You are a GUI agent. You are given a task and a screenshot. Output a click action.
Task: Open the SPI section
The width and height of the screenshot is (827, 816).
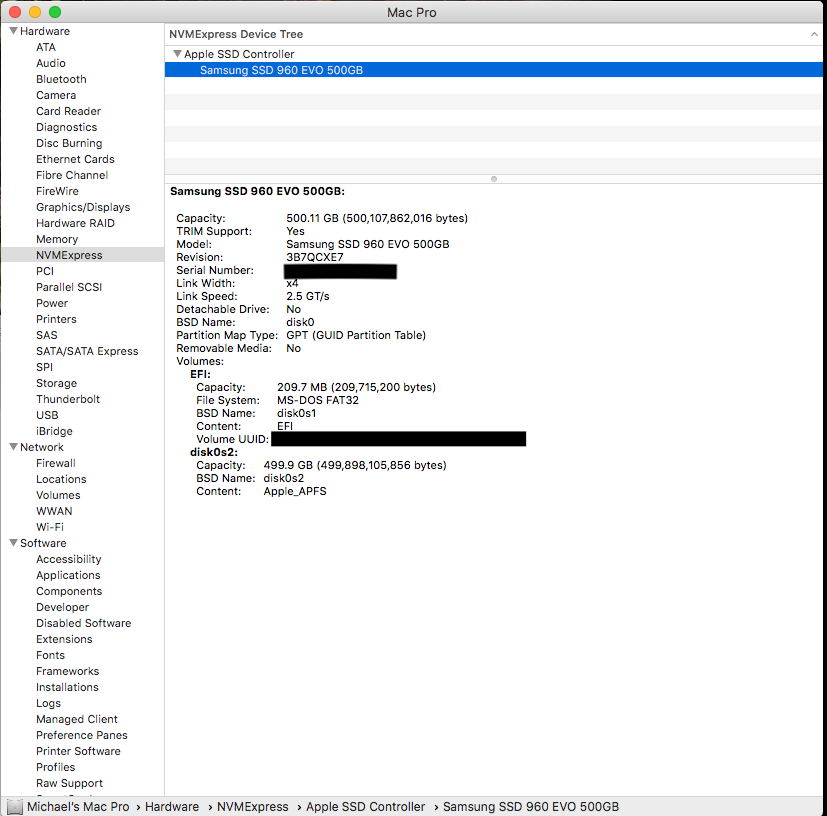[x=44, y=367]
